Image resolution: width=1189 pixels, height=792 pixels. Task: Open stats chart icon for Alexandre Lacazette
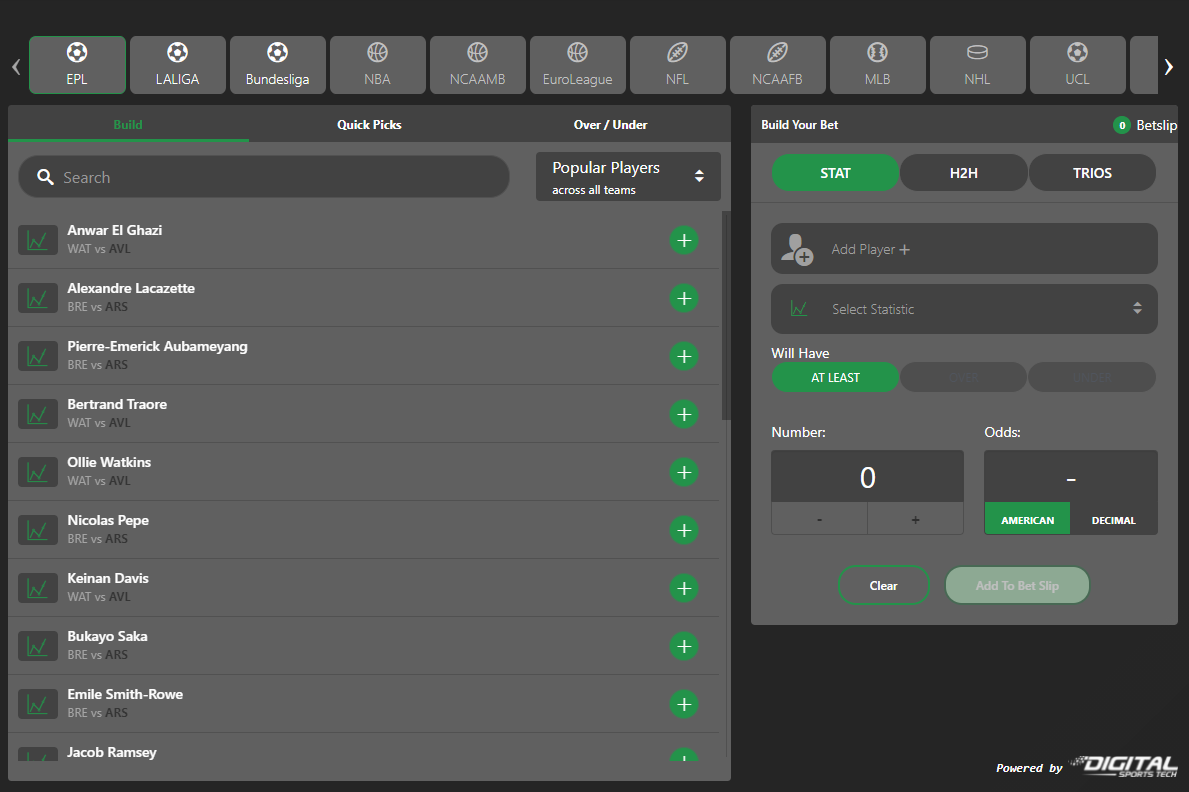(x=38, y=298)
